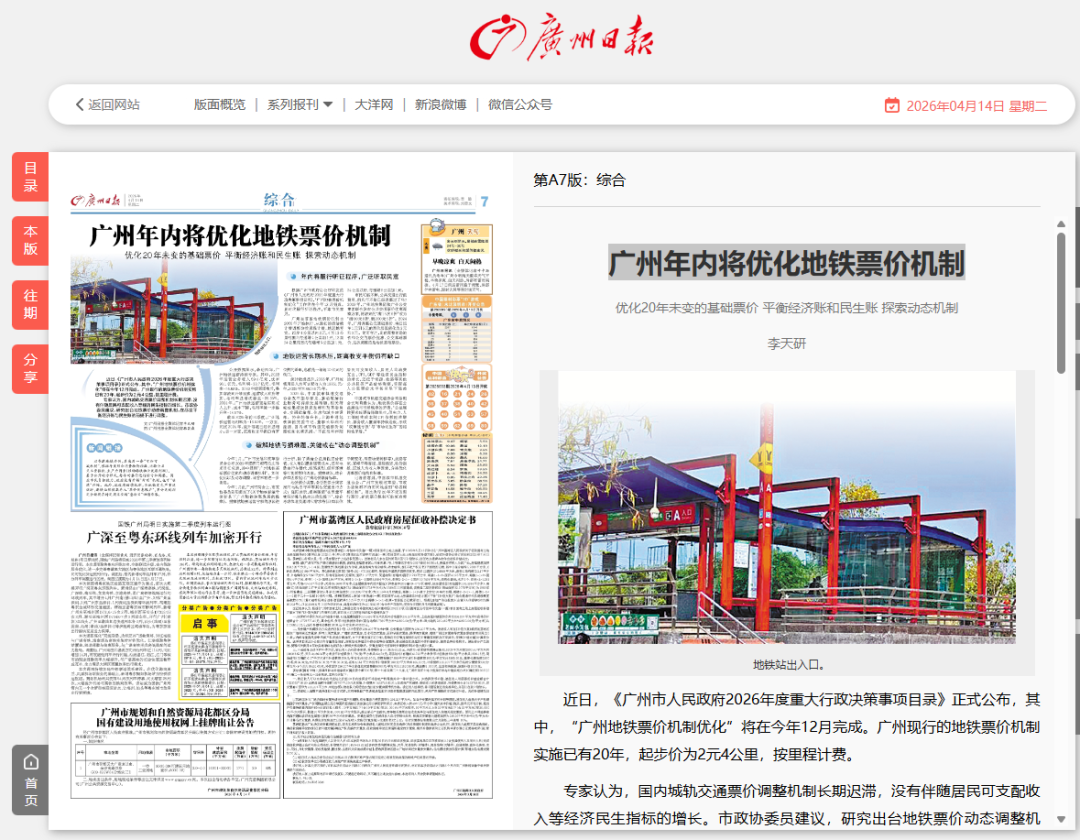Viewport: 1080px width, 840px height.
Task: Select the 广州市规划和自然资源局花都区分局 announcement
Action: (x=175, y=717)
